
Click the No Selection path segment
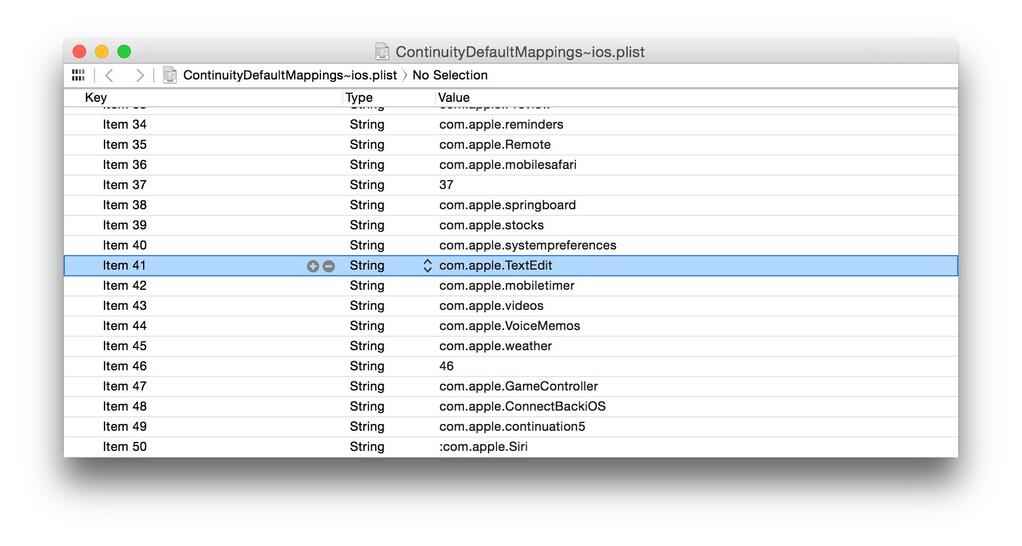click(x=450, y=75)
